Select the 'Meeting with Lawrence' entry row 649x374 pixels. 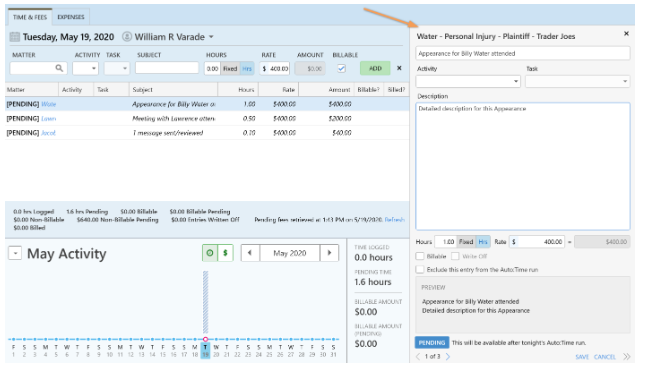[207, 118]
